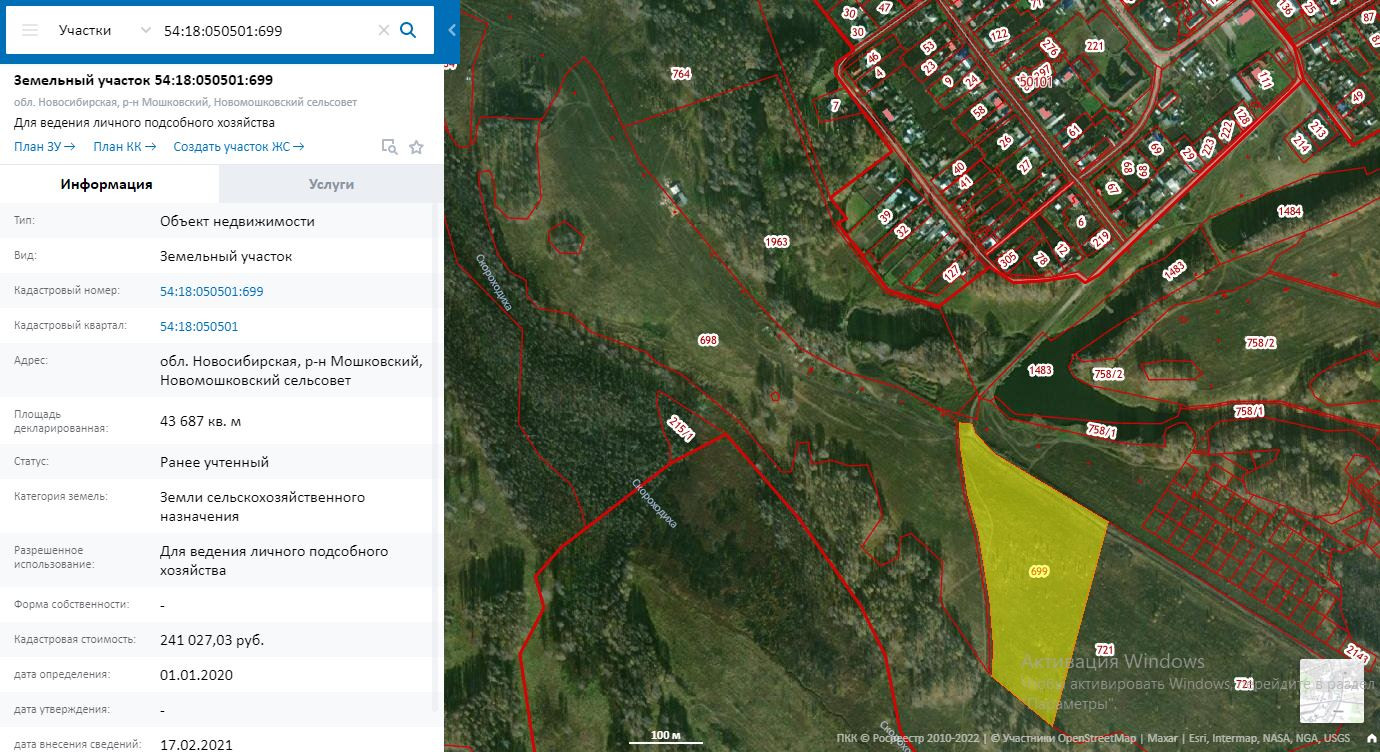This screenshot has height=752, width=1380.
Task: Click the date value 01.01.2020
Action: (196, 675)
